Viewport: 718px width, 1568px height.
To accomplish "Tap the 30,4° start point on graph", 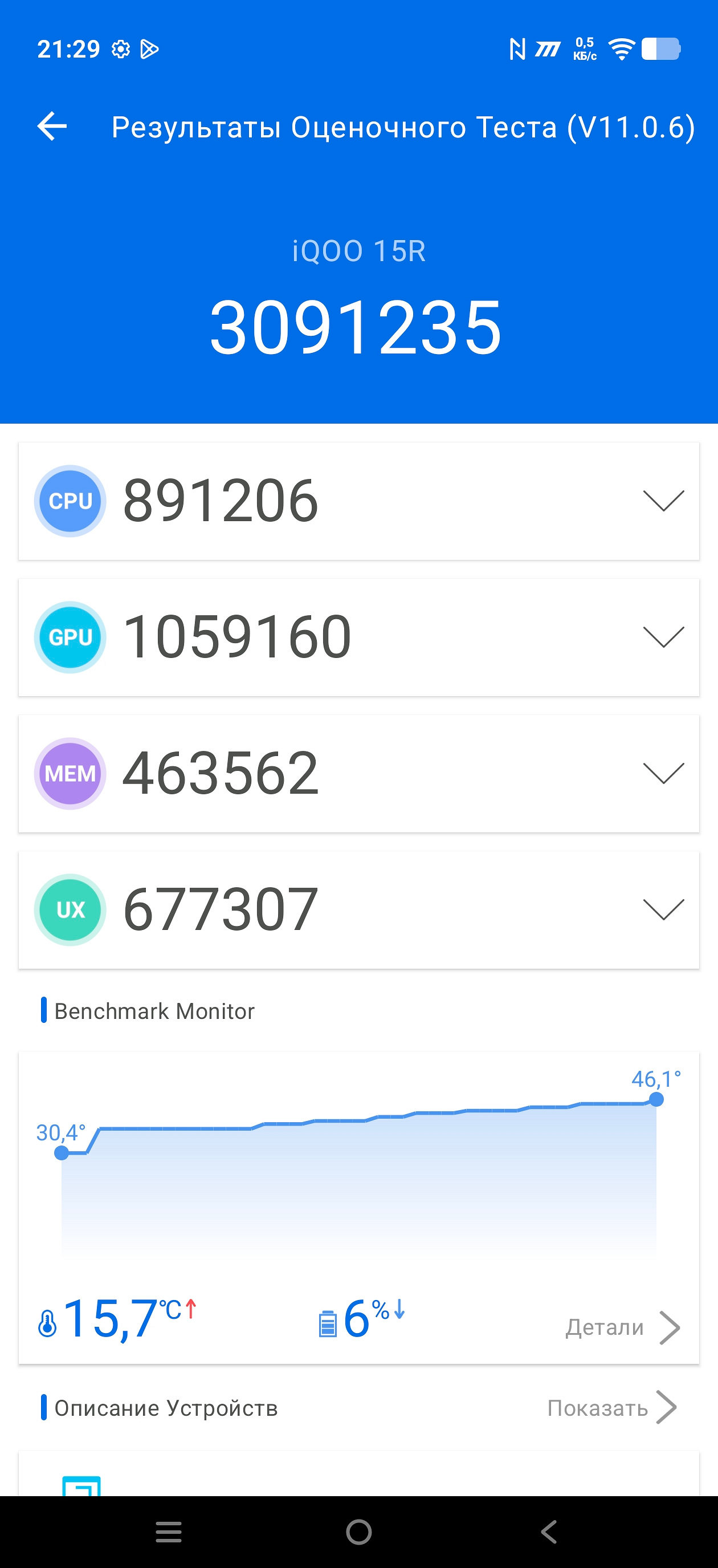I will click(x=62, y=1152).
